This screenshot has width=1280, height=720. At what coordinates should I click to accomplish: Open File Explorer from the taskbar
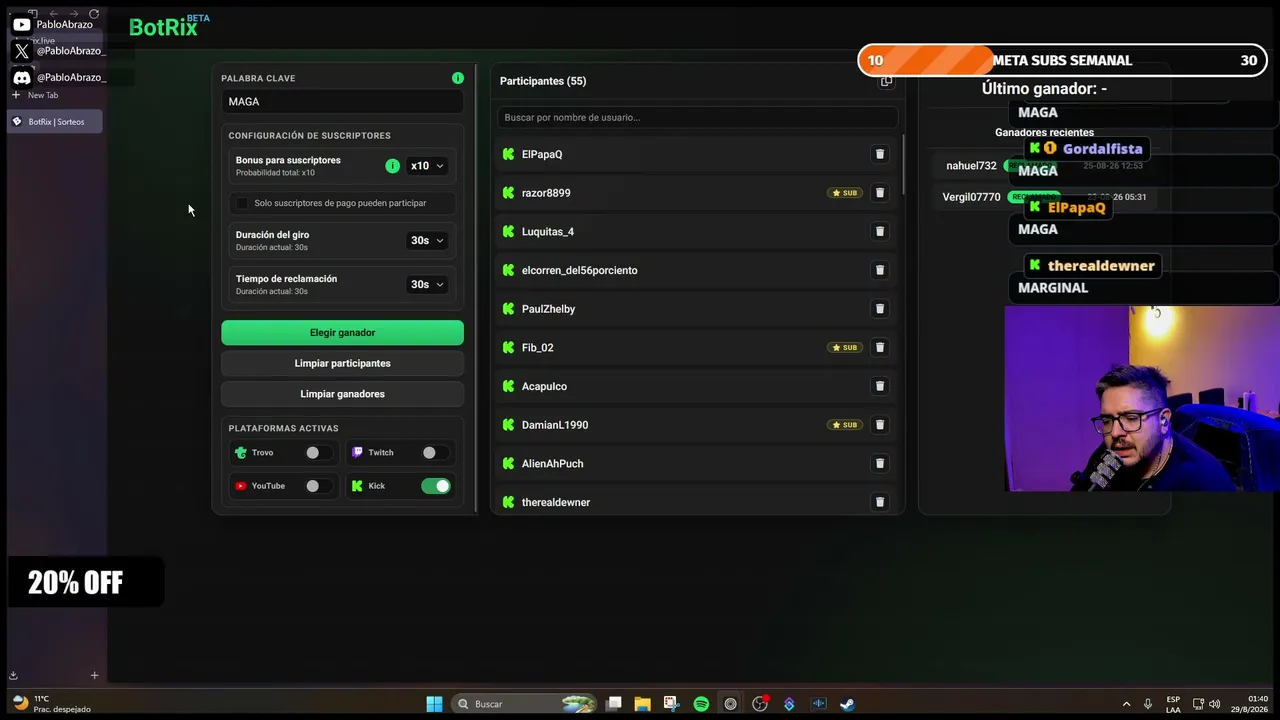click(642, 704)
